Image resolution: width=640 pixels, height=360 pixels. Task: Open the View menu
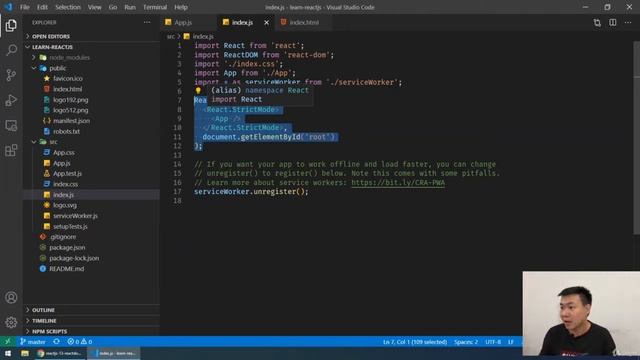tap(94, 7)
